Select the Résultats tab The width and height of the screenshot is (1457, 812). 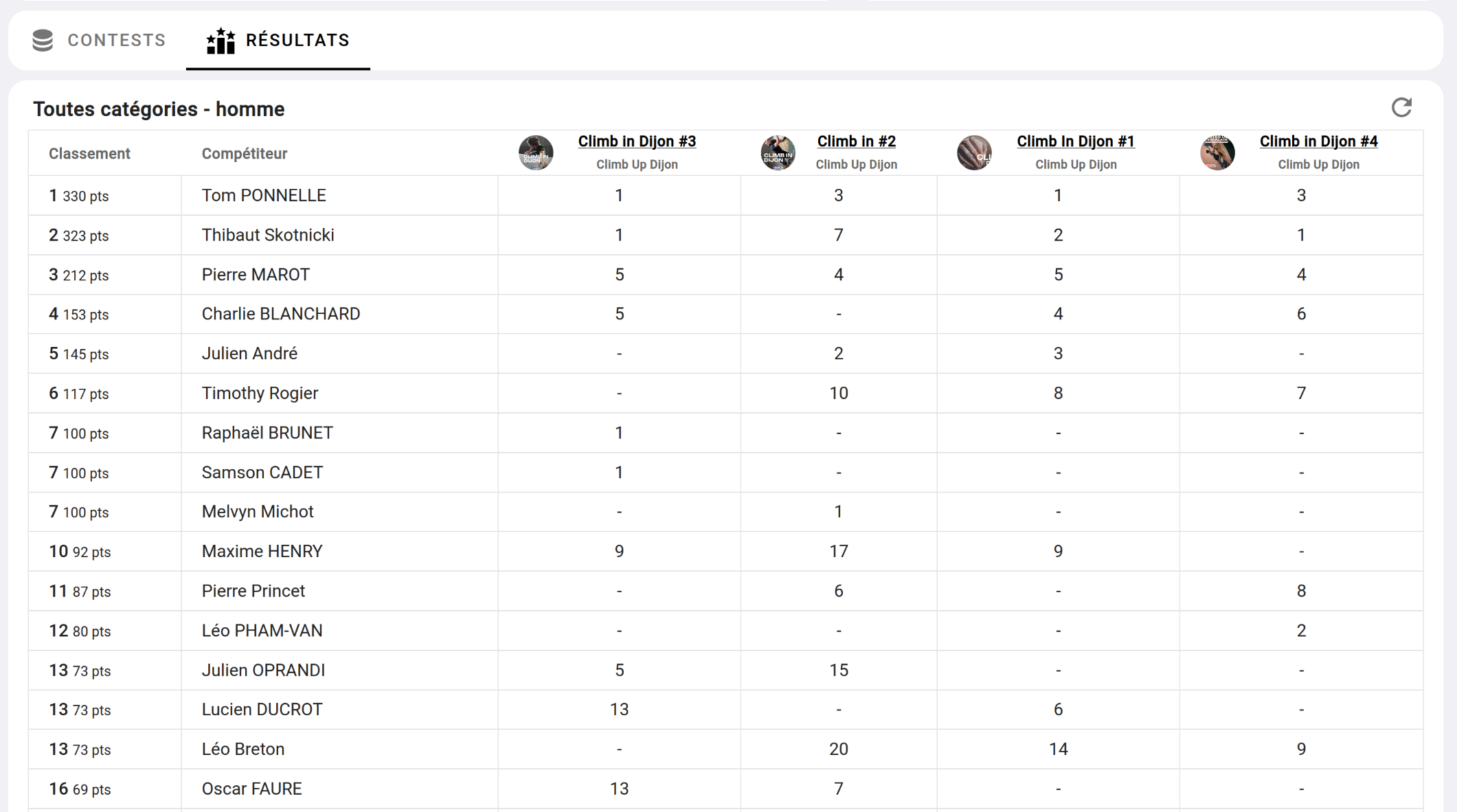[278, 41]
